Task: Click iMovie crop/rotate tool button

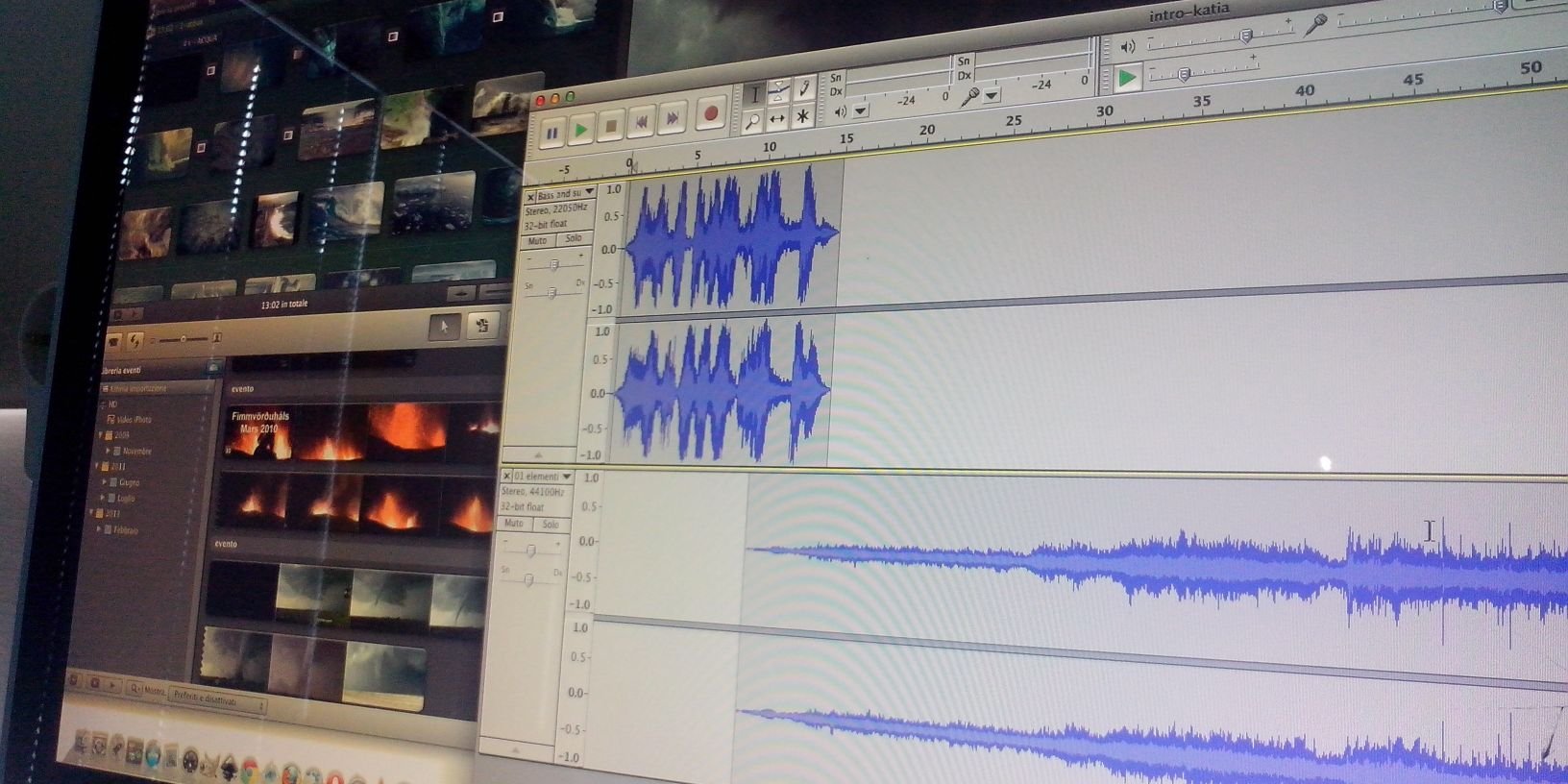Action: (x=482, y=325)
